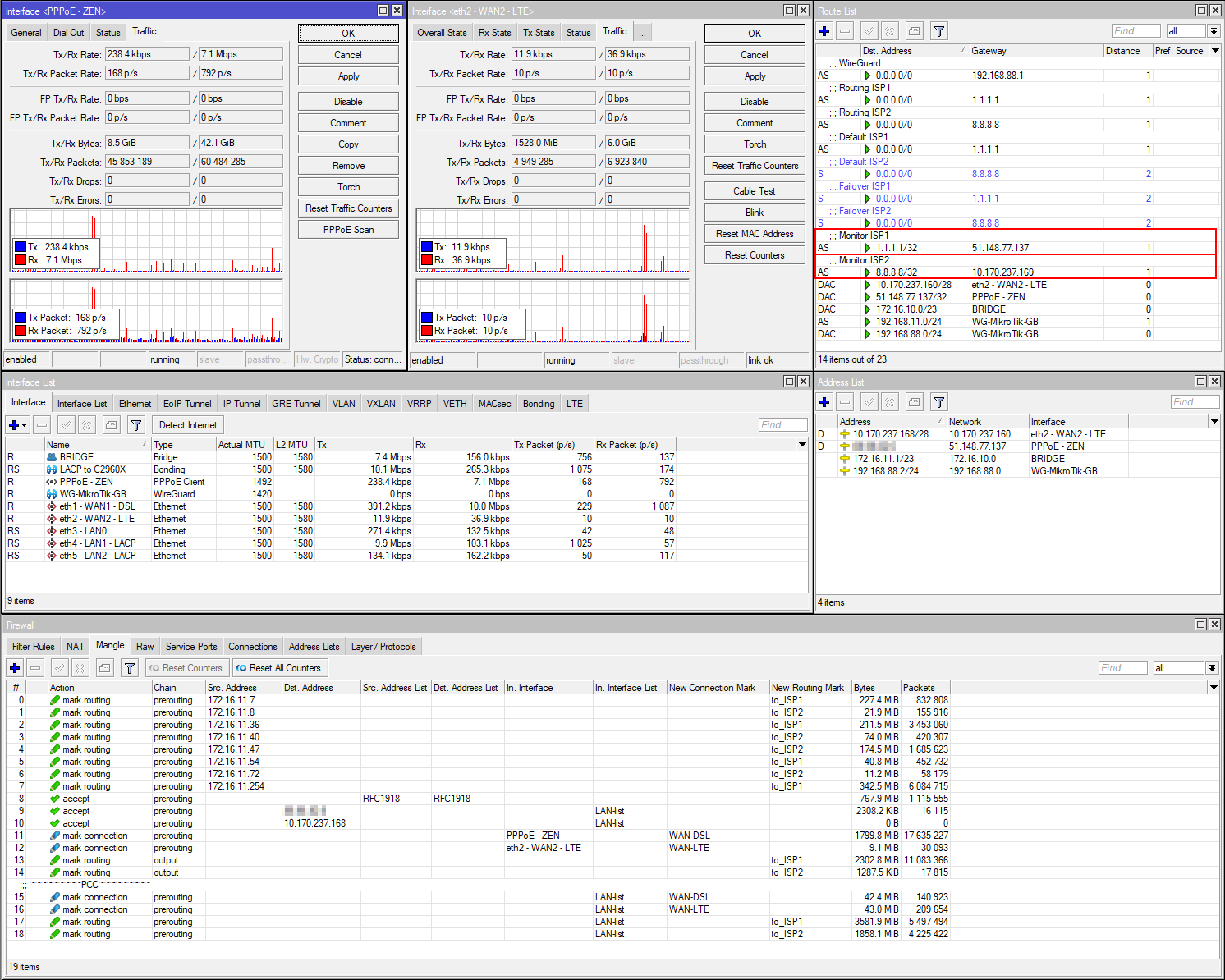Add a new firewall mangle rule
Image resolution: width=1225 pixels, height=980 pixels.
tap(15, 668)
